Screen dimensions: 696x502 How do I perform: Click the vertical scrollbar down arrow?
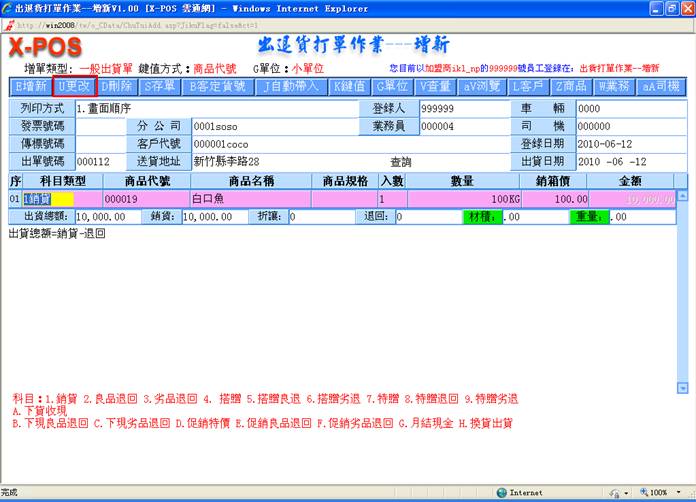(682, 386)
